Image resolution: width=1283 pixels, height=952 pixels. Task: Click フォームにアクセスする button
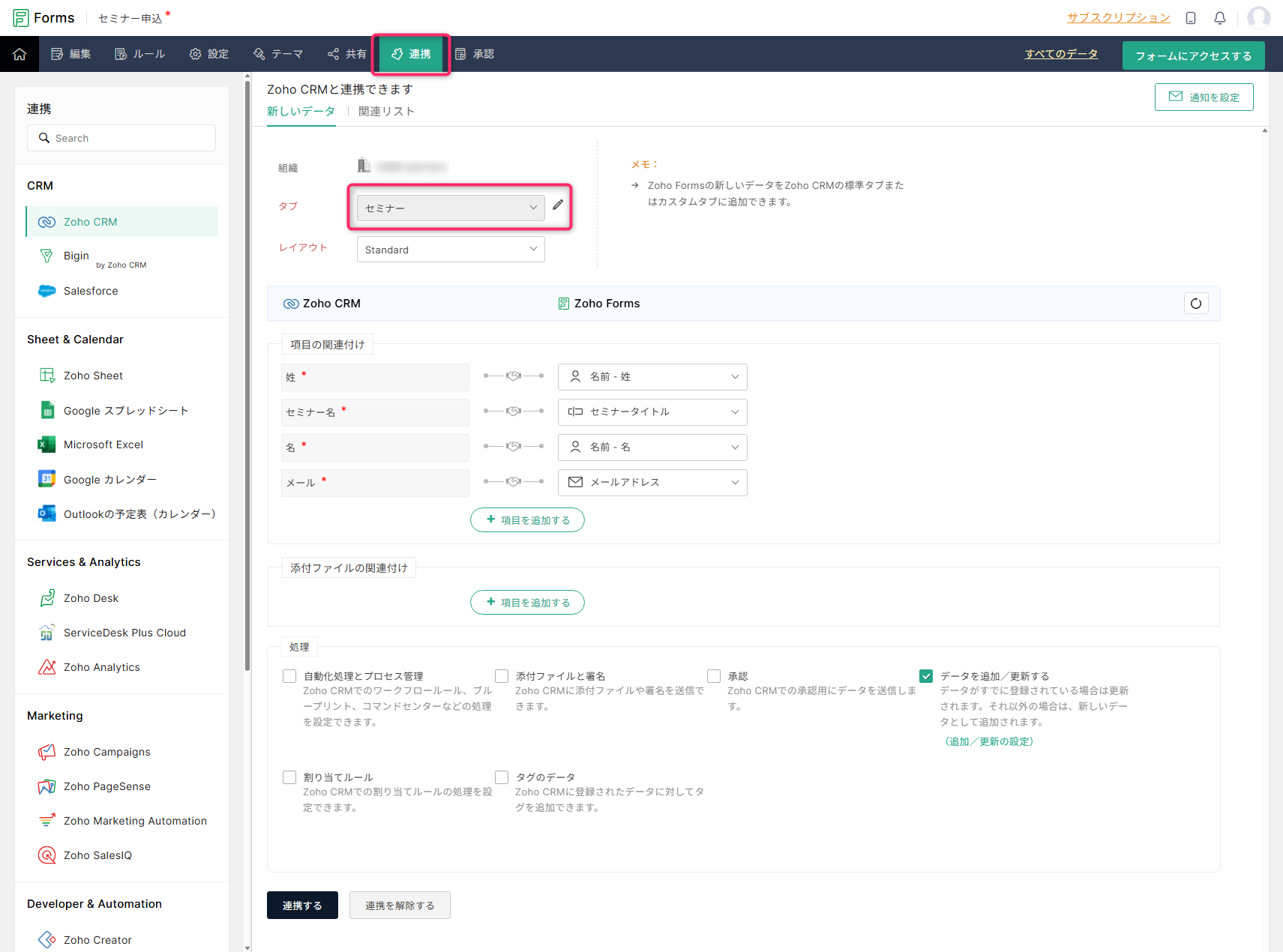[x=1193, y=55]
